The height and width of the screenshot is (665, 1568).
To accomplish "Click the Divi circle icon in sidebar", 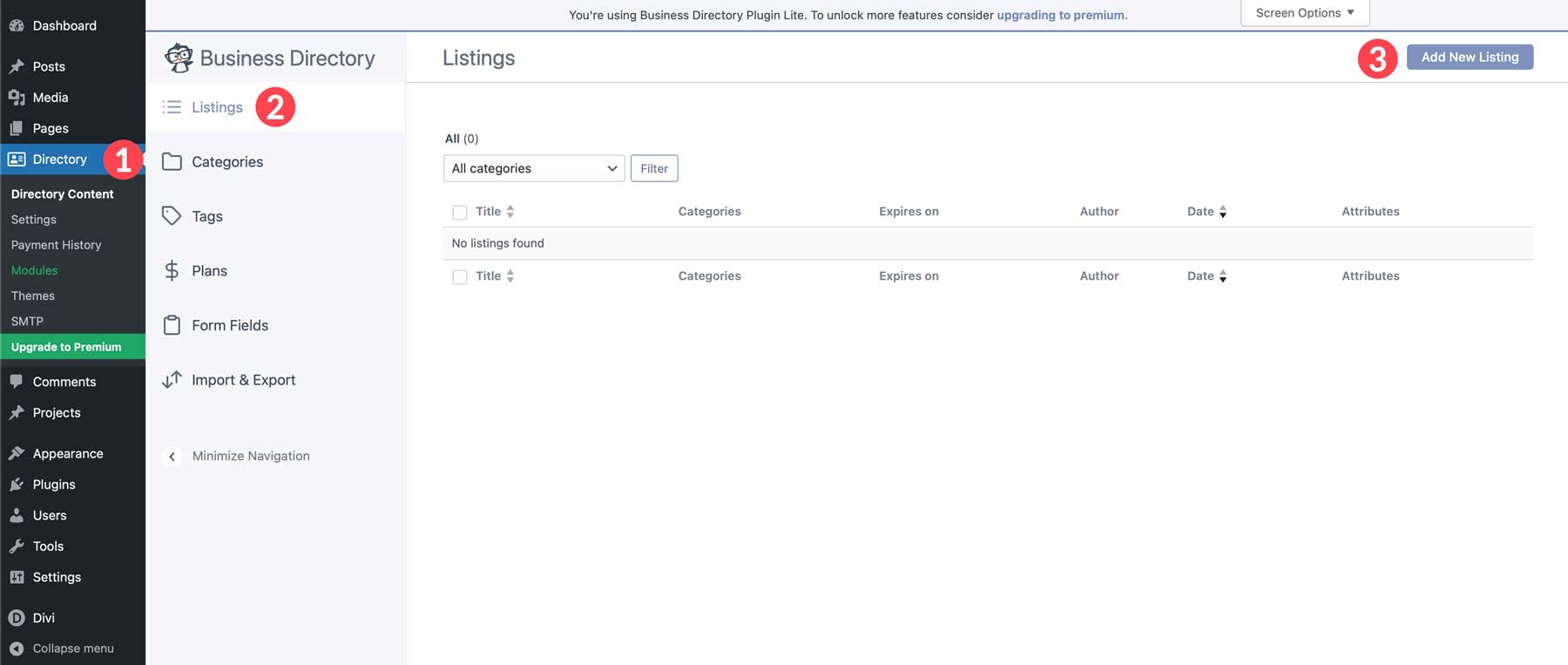I will [x=17, y=618].
